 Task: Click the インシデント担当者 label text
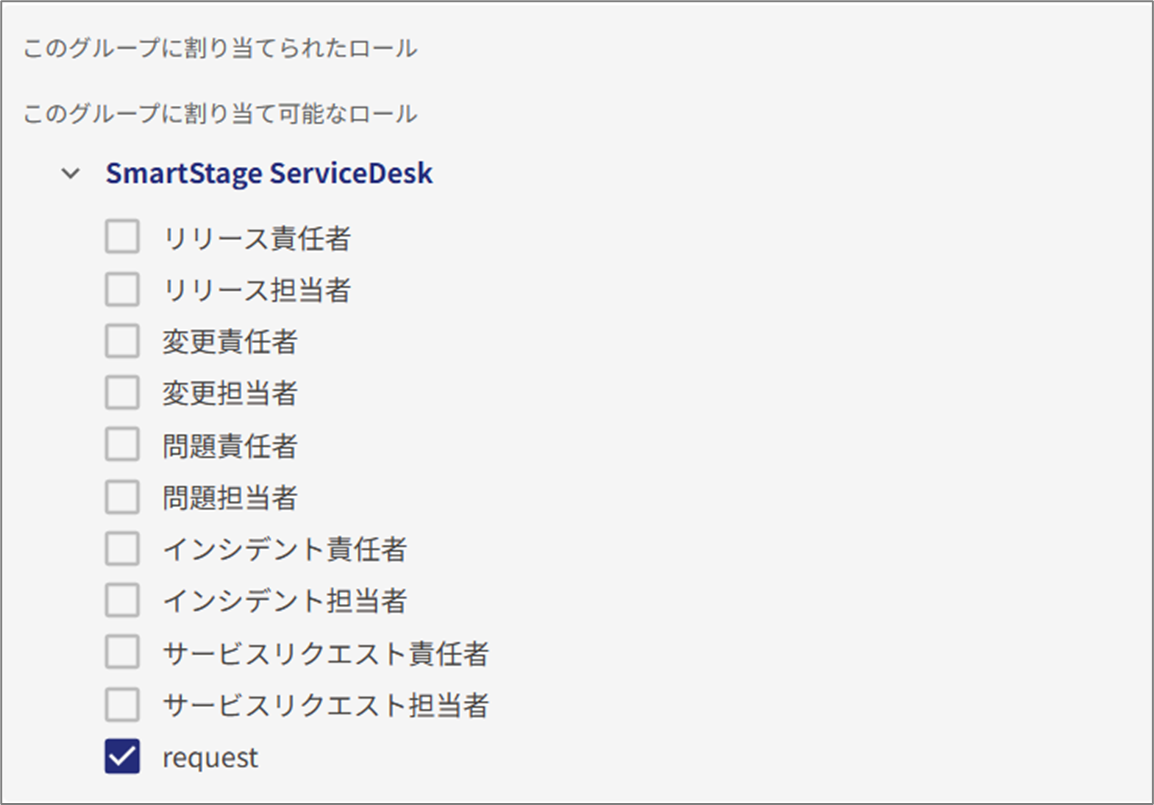[x=285, y=601]
